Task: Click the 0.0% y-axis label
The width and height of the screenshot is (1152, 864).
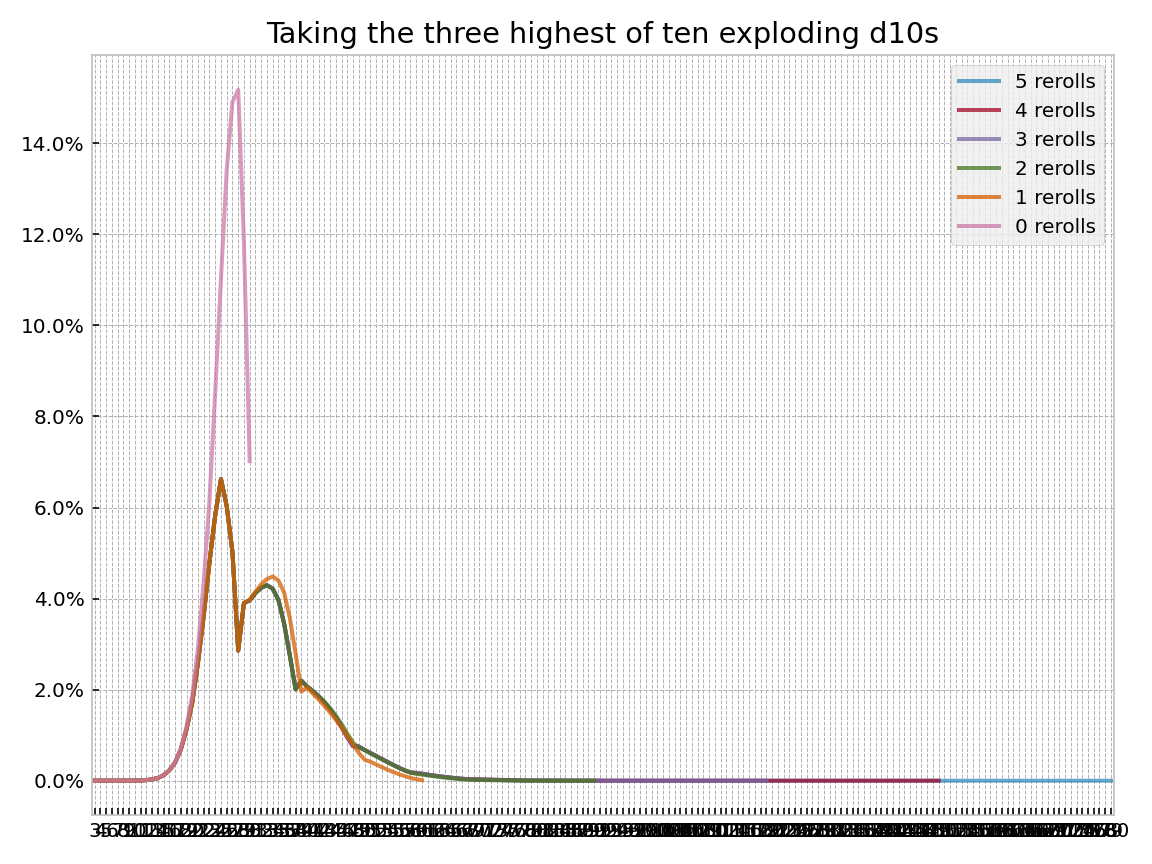Action: click(x=57, y=782)
